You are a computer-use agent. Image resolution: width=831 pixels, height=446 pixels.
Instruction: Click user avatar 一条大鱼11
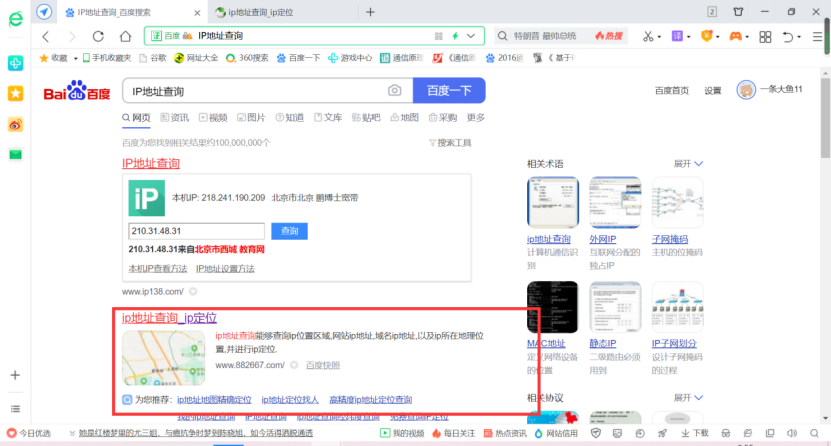(746, 90)
